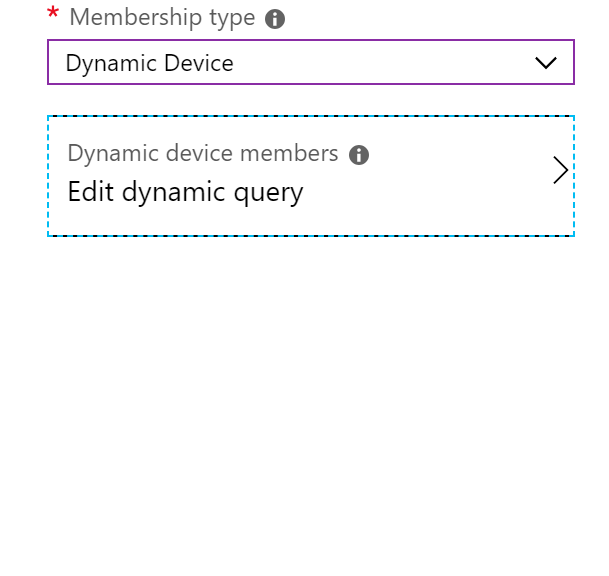
Task: Focus the purple-outlined Membership type combo box
Action: point(311,62)
